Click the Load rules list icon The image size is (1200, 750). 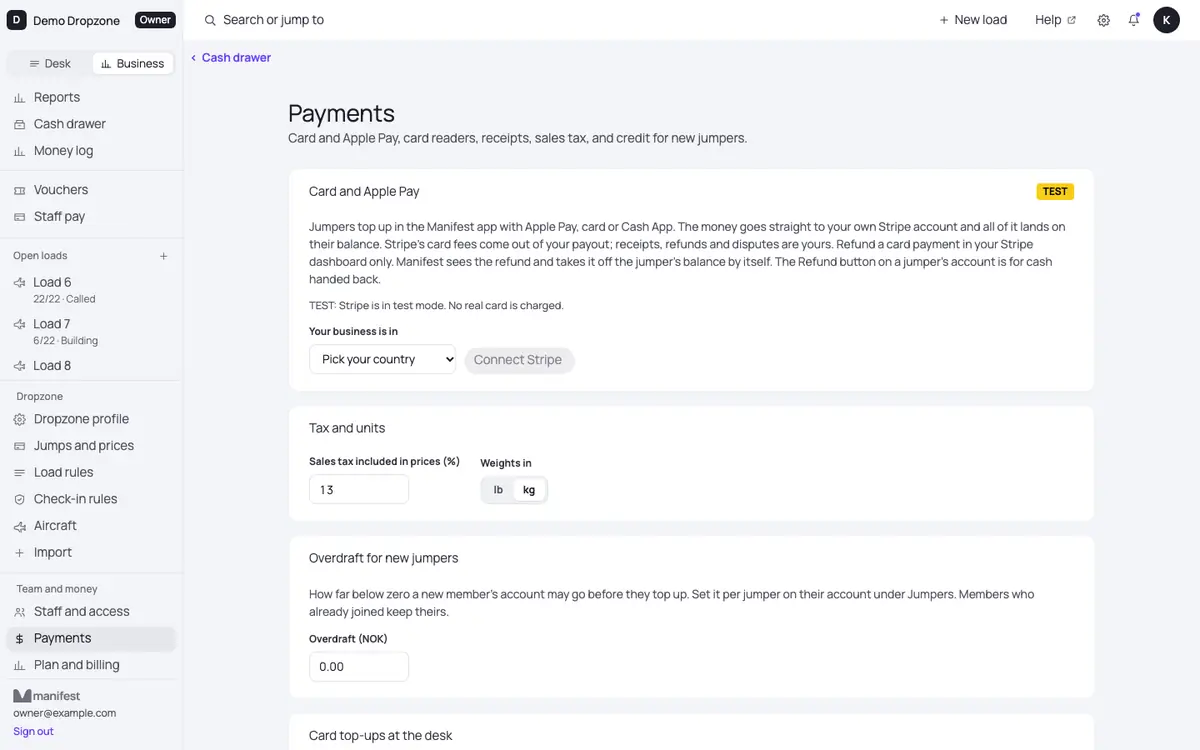(x=19, y=473)
